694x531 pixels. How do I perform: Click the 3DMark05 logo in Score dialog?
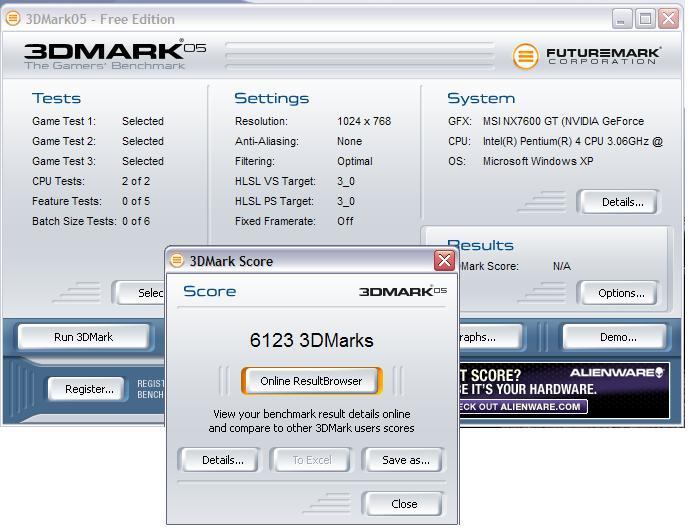403,291
